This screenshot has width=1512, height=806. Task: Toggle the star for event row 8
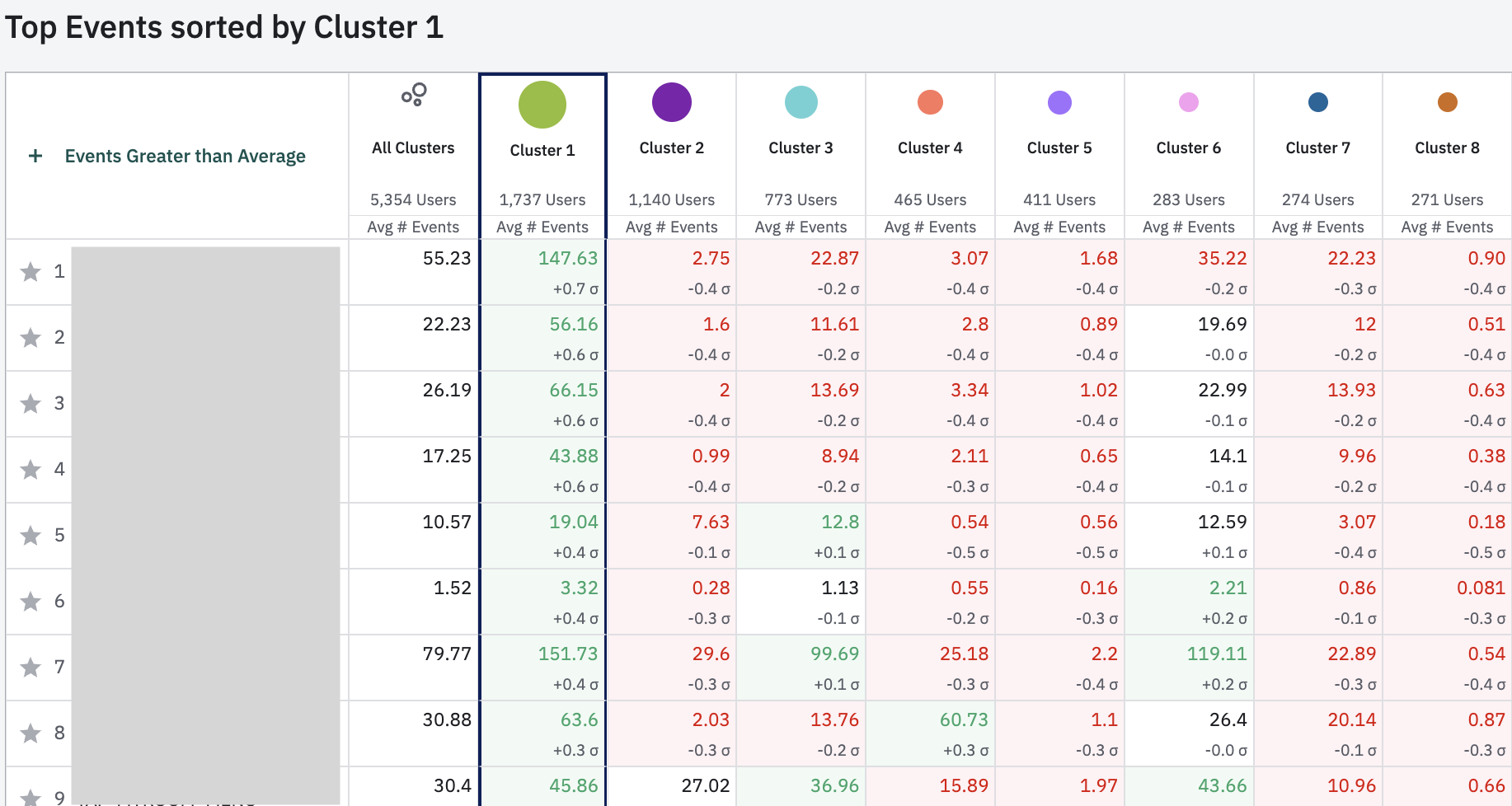[31, 733]
